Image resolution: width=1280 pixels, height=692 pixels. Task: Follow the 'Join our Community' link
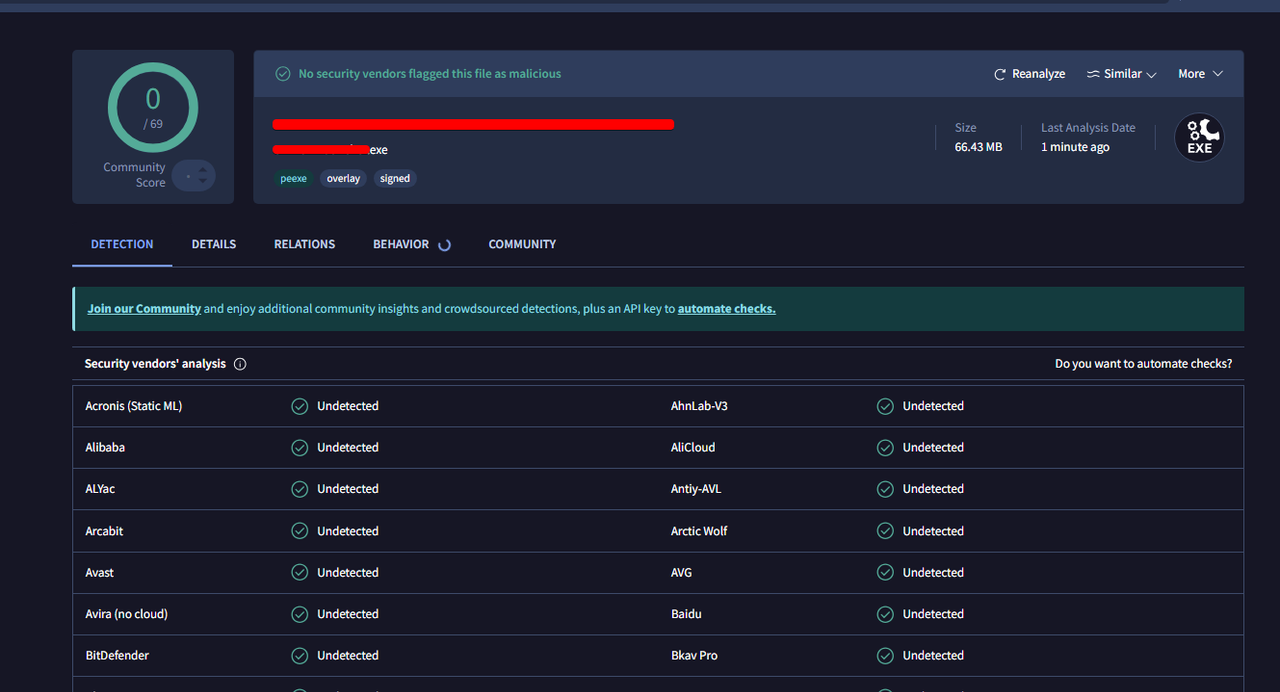point(144,309)
